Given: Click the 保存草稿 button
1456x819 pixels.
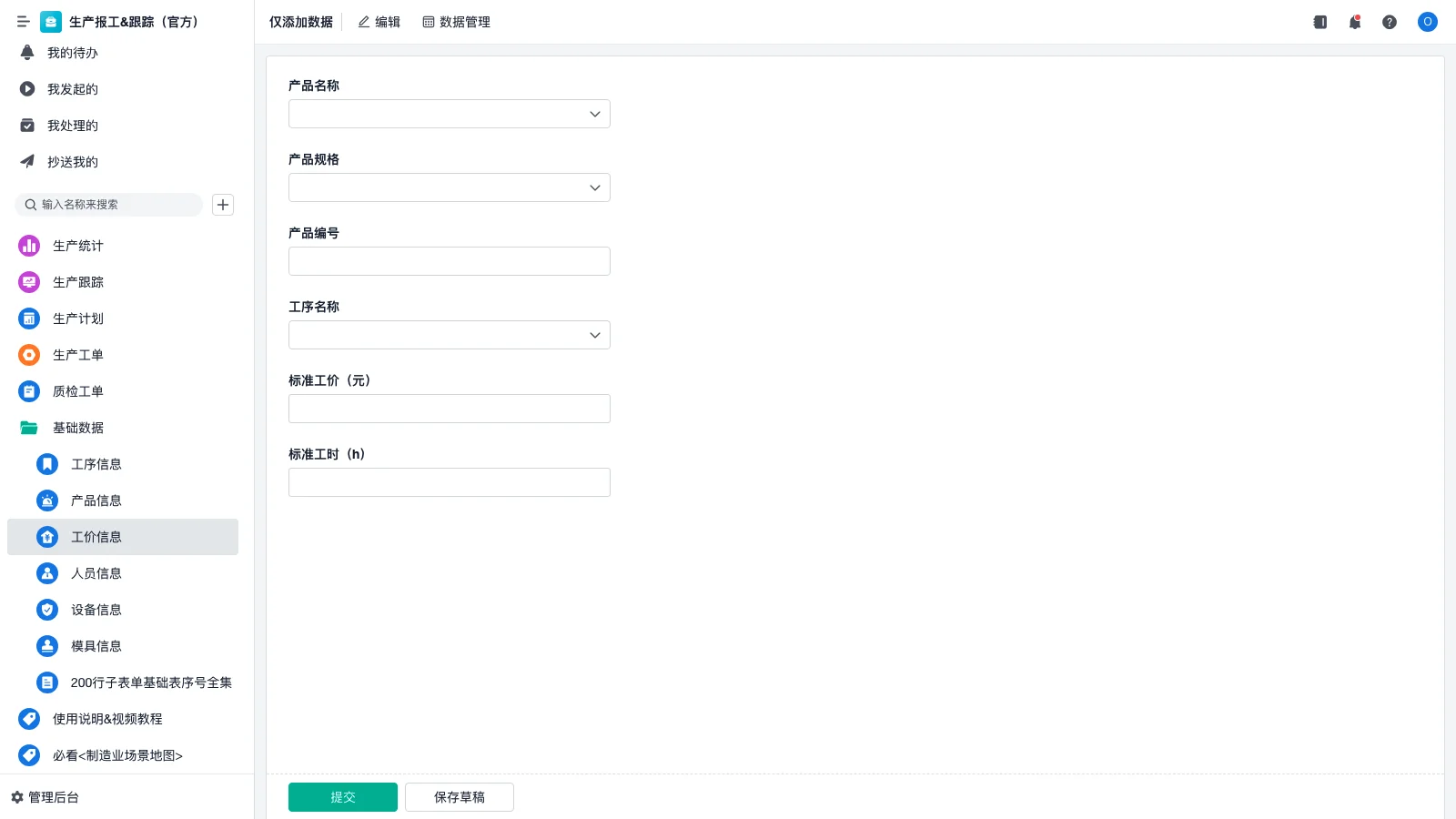Looking at the screenshot, I should click(x=459, y=797).
